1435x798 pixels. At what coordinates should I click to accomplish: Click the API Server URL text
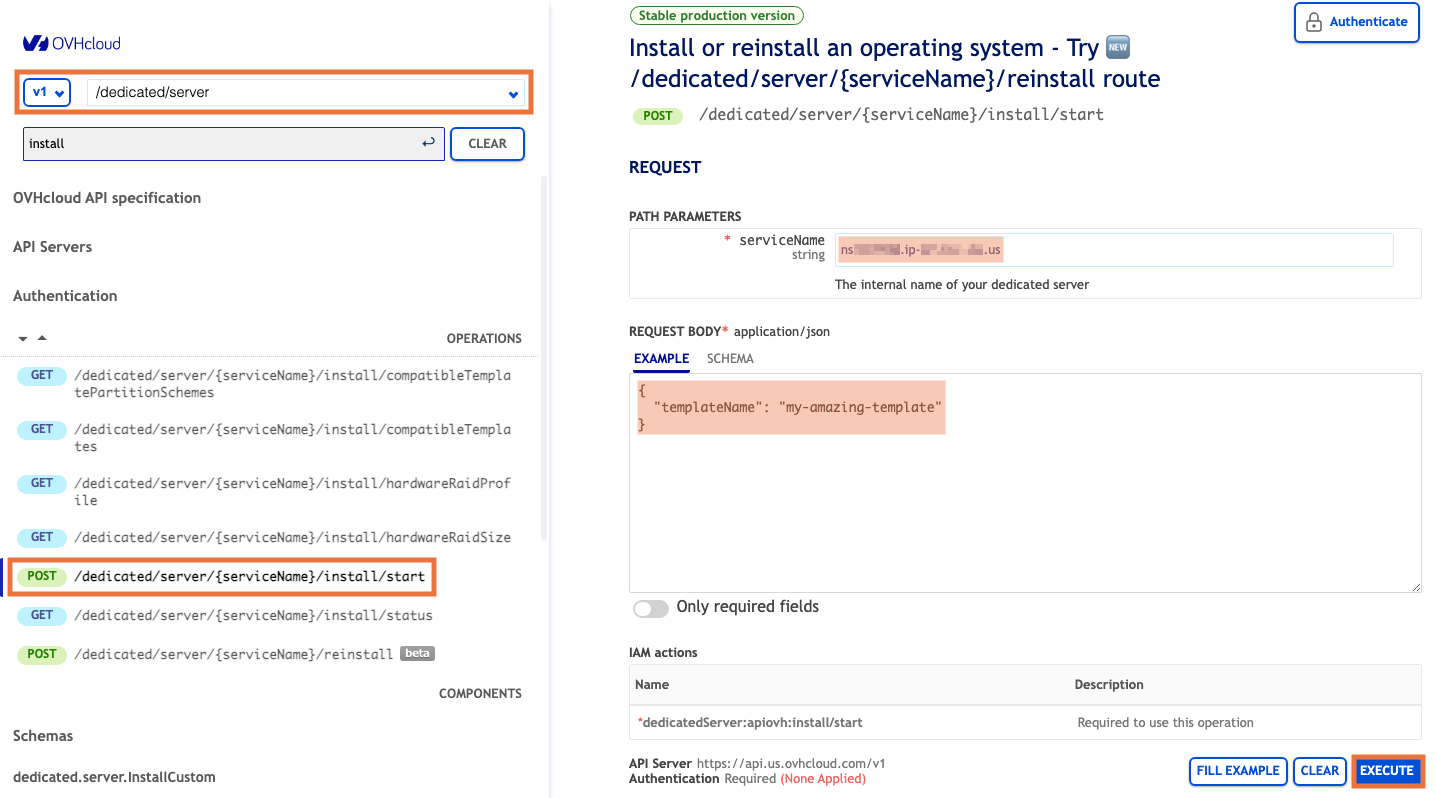791,763
